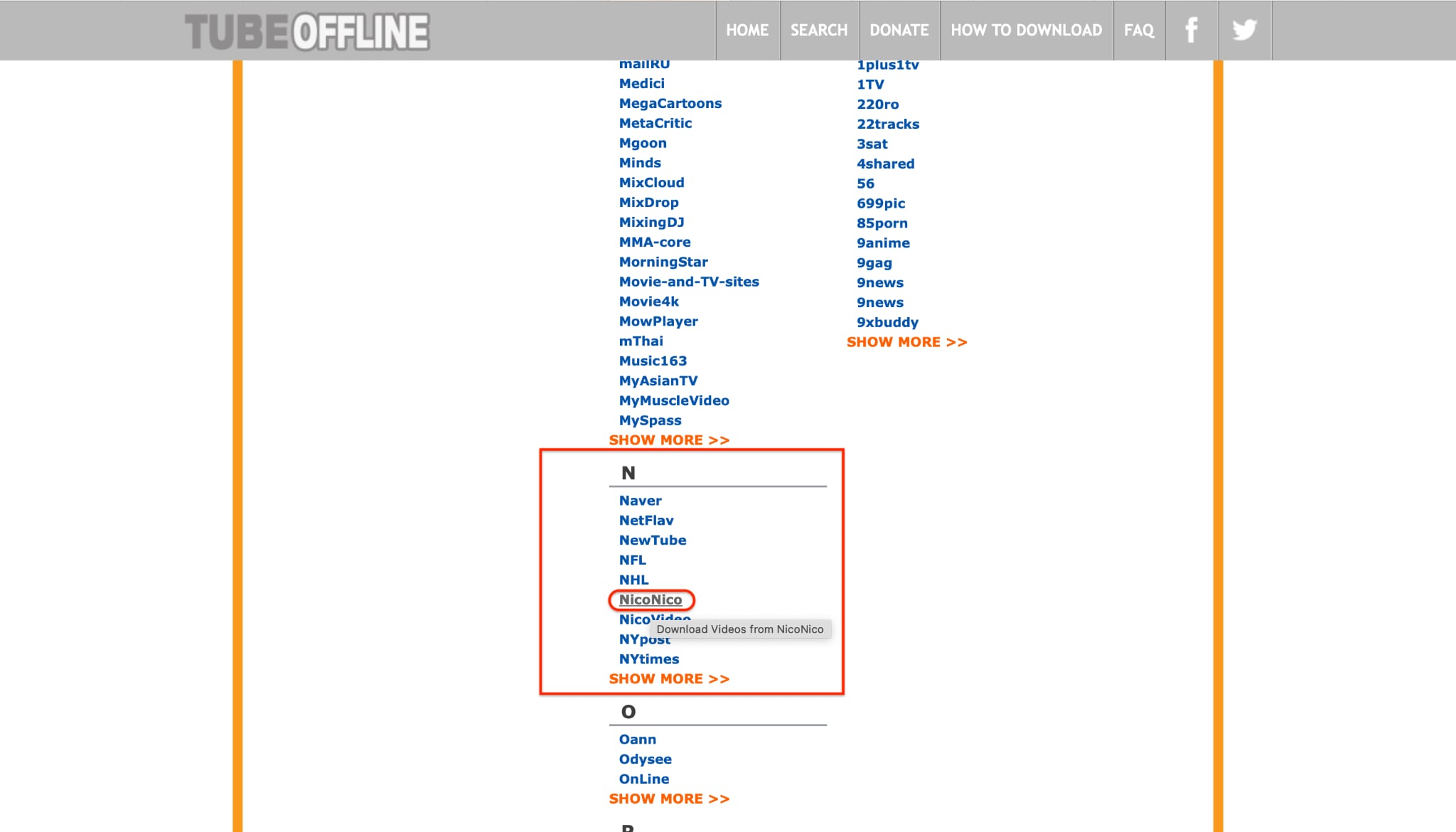Expand the SHOW MORE list below 9xbuddy

pos(907,342)
